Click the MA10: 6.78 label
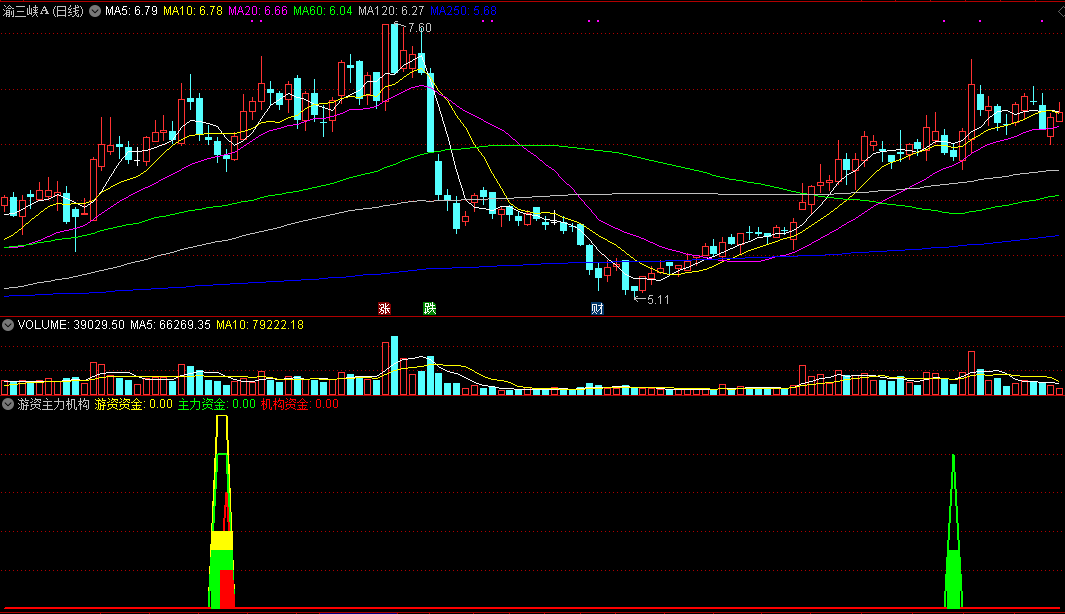Viewport: 1065px width, 614px height. point(193,11)
